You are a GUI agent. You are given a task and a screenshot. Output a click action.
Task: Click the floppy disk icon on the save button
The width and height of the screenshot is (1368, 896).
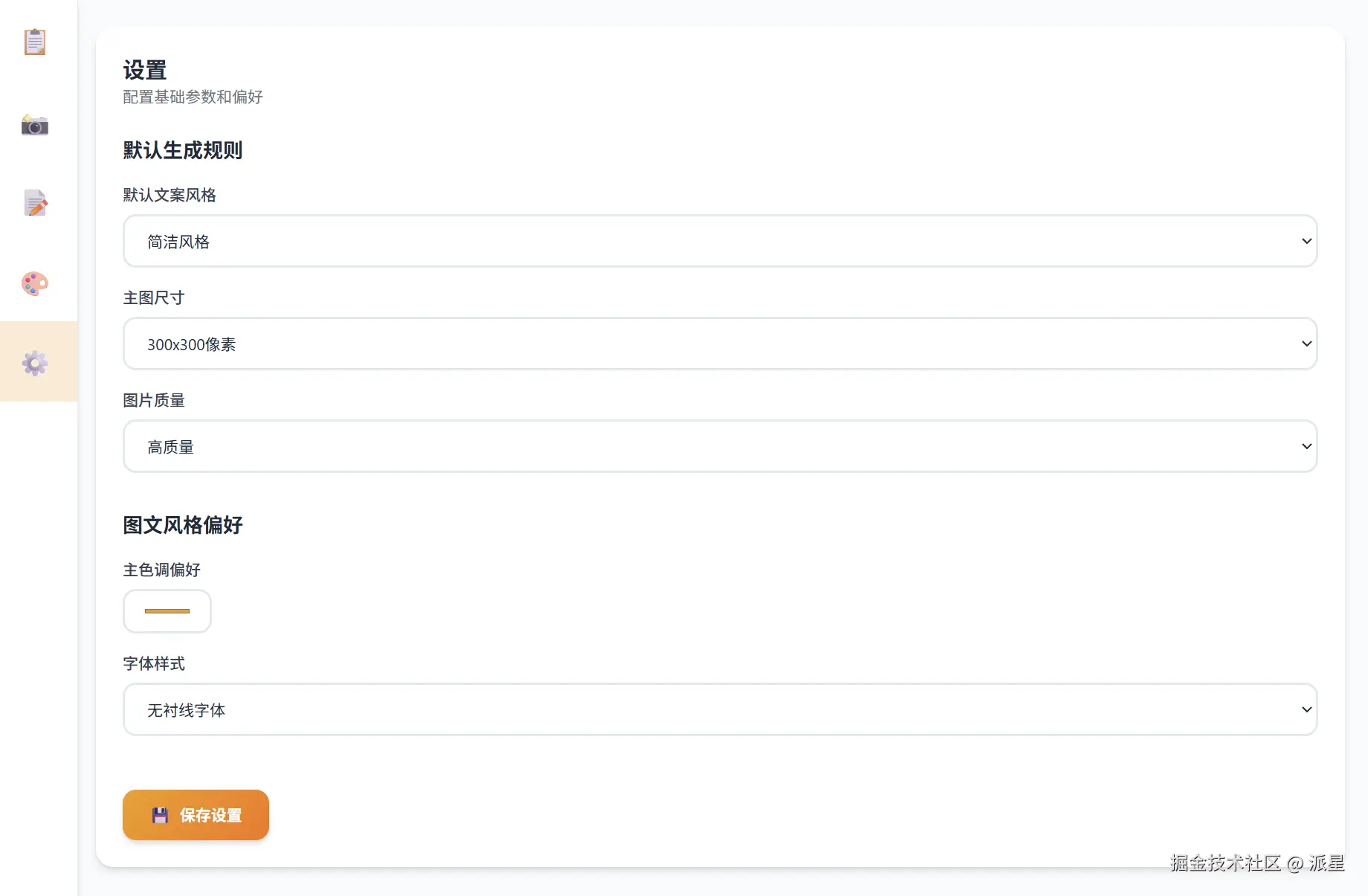[160, 816]
